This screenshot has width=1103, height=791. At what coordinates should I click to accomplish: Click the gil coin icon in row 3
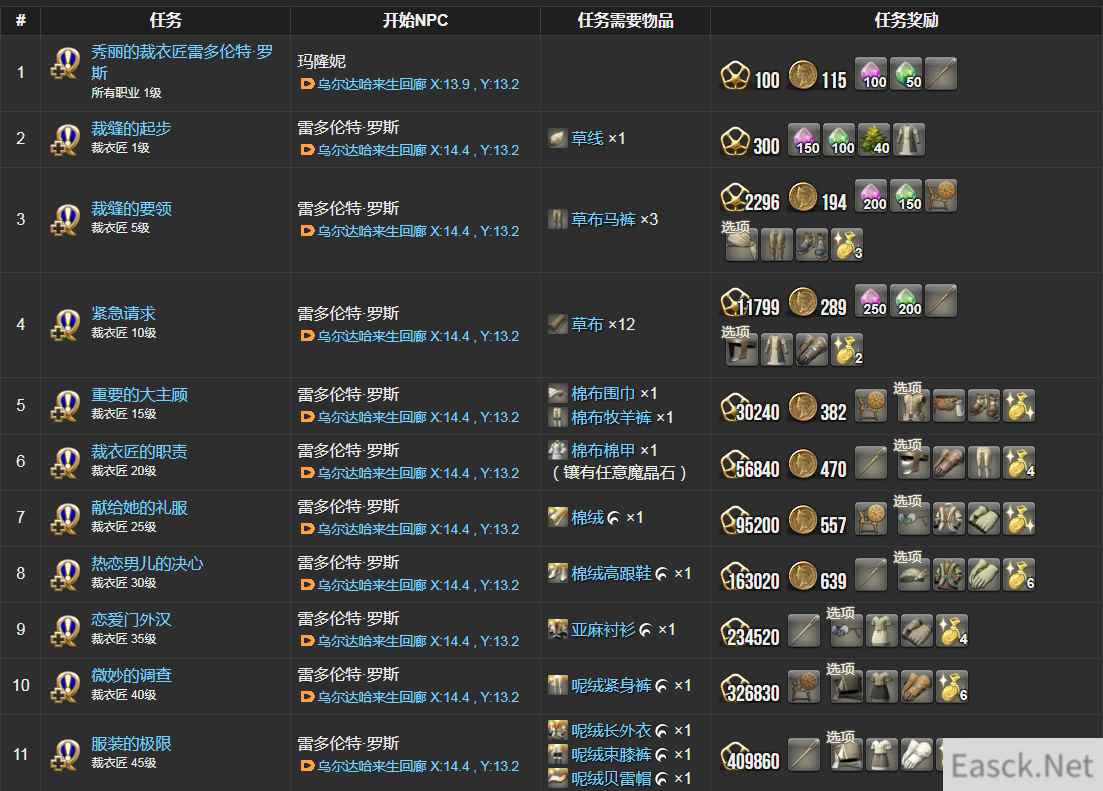click(803, 198)
